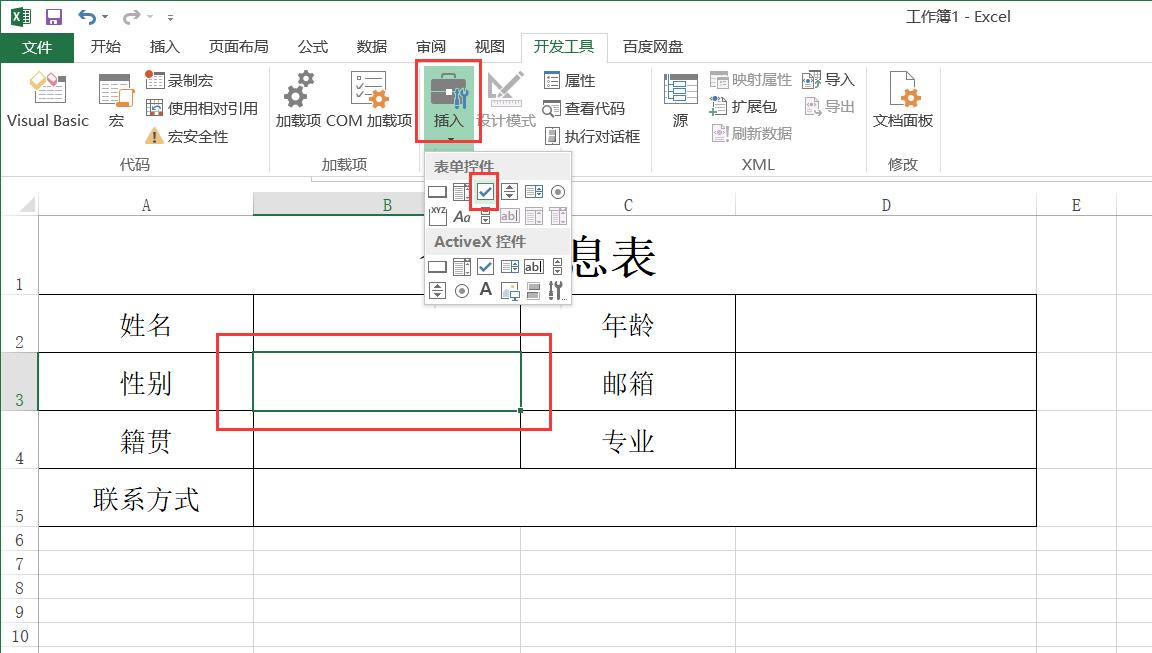Switch to the 视图 tab
Image resolution: width=1152 pixels, height=653 pixels.
point(489,47)
